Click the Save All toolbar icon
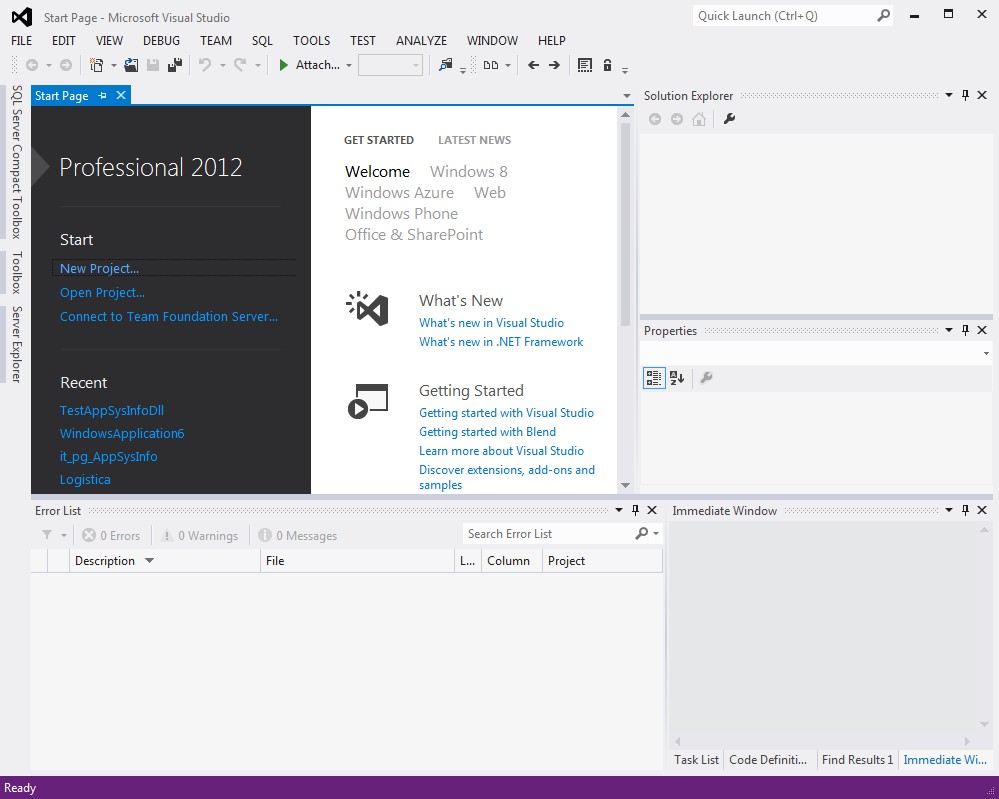This screenshot has width=999, height=799. [x=175, y=65]
